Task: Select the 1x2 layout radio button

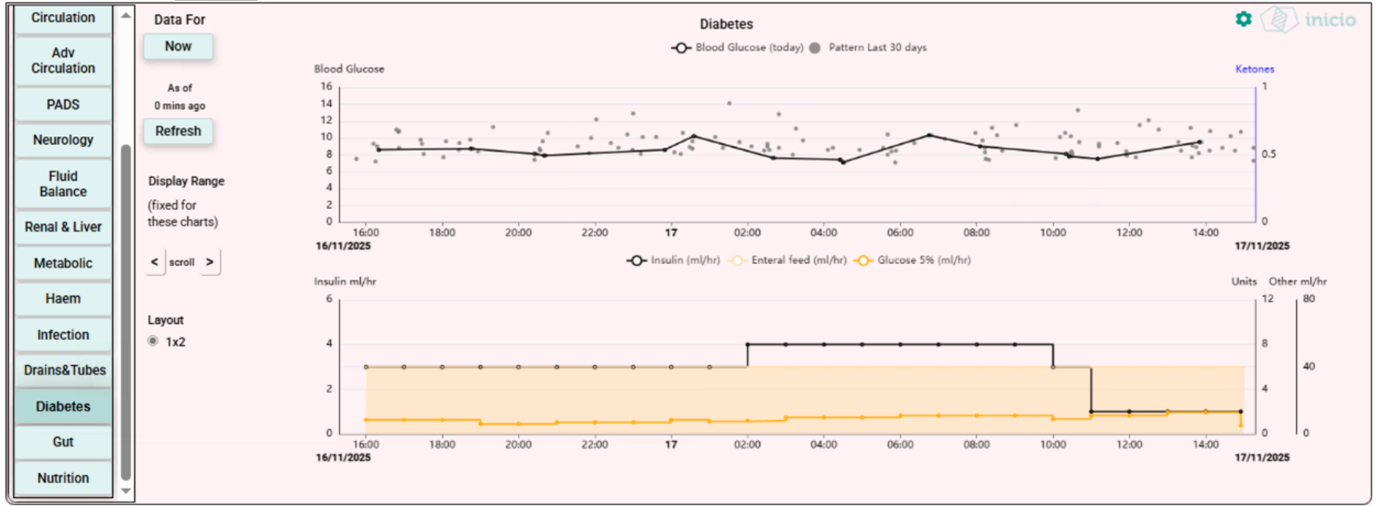Action: 153,341
